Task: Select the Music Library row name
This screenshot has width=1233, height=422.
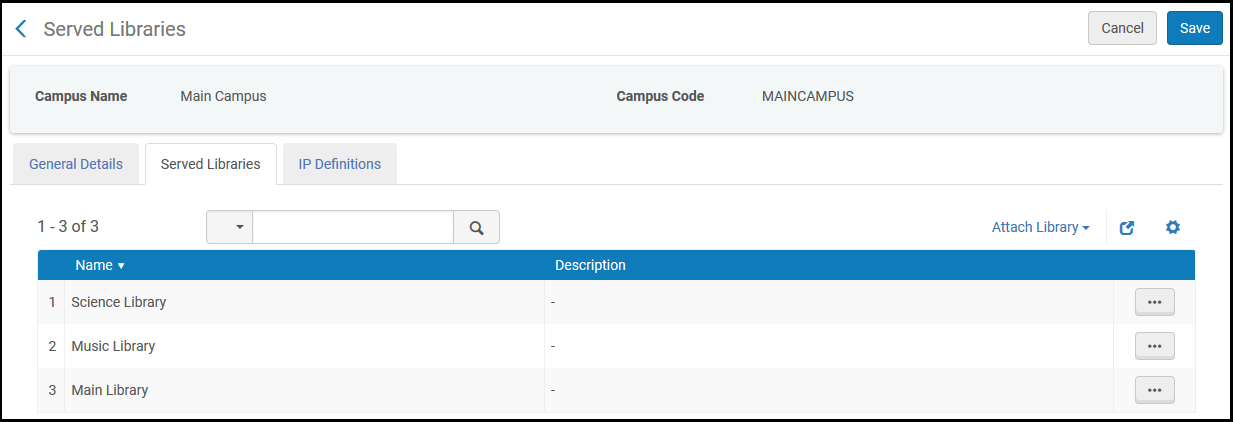Action: (113, 346)
